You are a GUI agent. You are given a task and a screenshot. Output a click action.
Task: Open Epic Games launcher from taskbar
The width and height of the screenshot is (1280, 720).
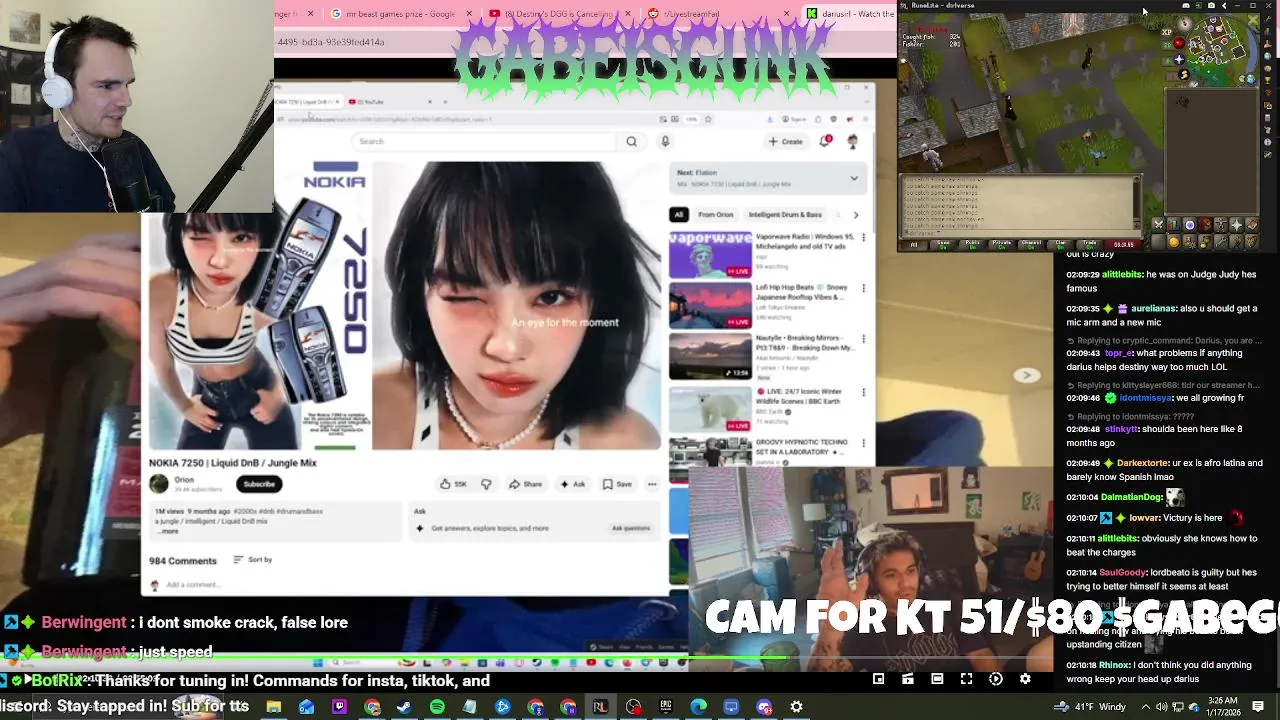click(666, 707)
